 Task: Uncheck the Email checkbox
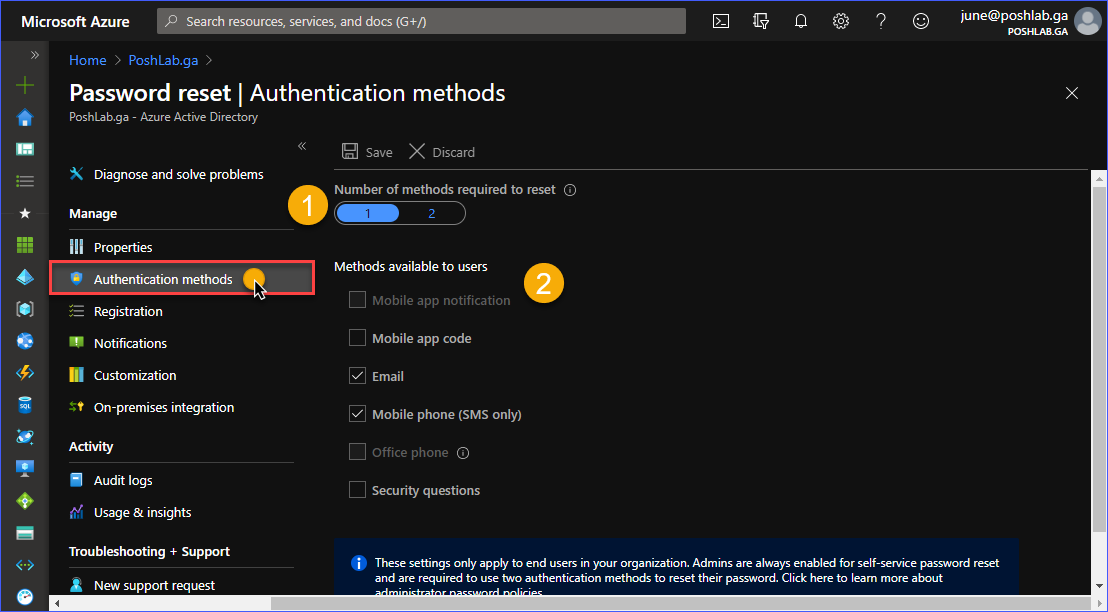[x=358, y=376]
